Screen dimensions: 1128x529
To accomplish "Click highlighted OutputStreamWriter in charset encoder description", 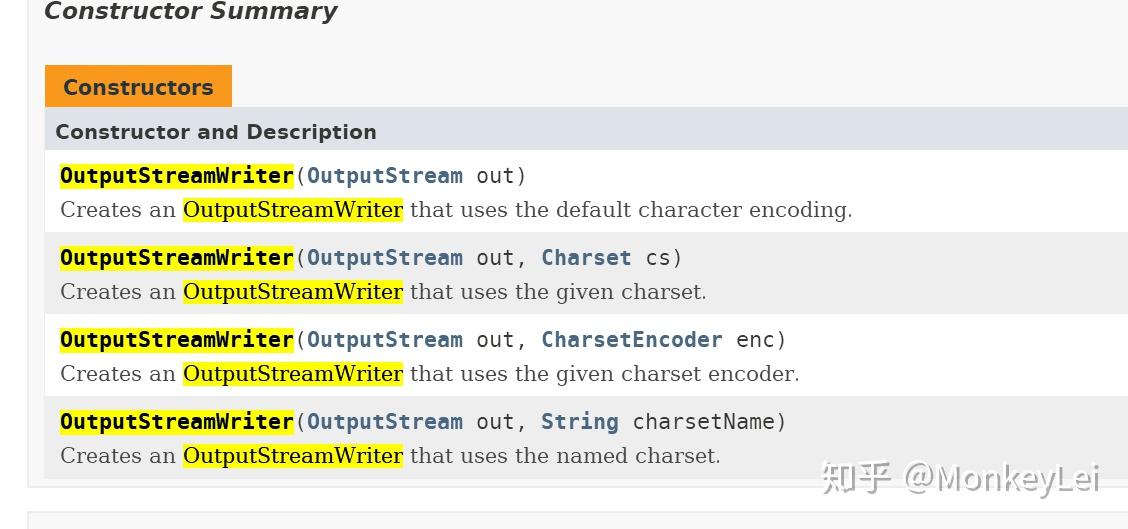I will (293, 374).
